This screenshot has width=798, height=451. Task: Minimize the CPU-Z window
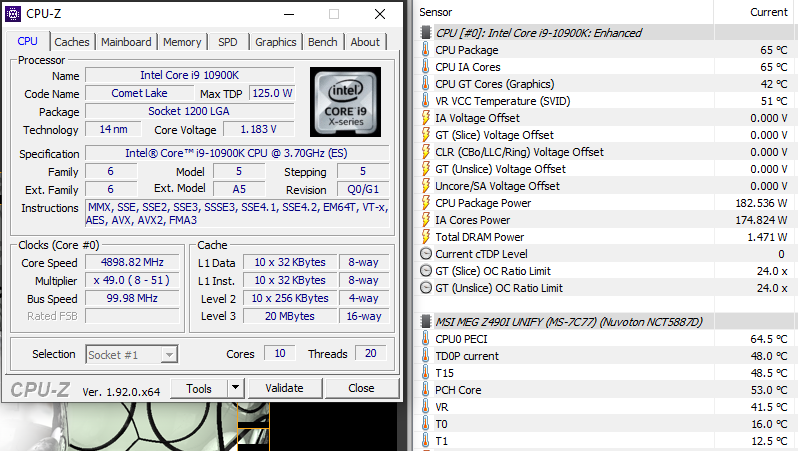(289, 14)
